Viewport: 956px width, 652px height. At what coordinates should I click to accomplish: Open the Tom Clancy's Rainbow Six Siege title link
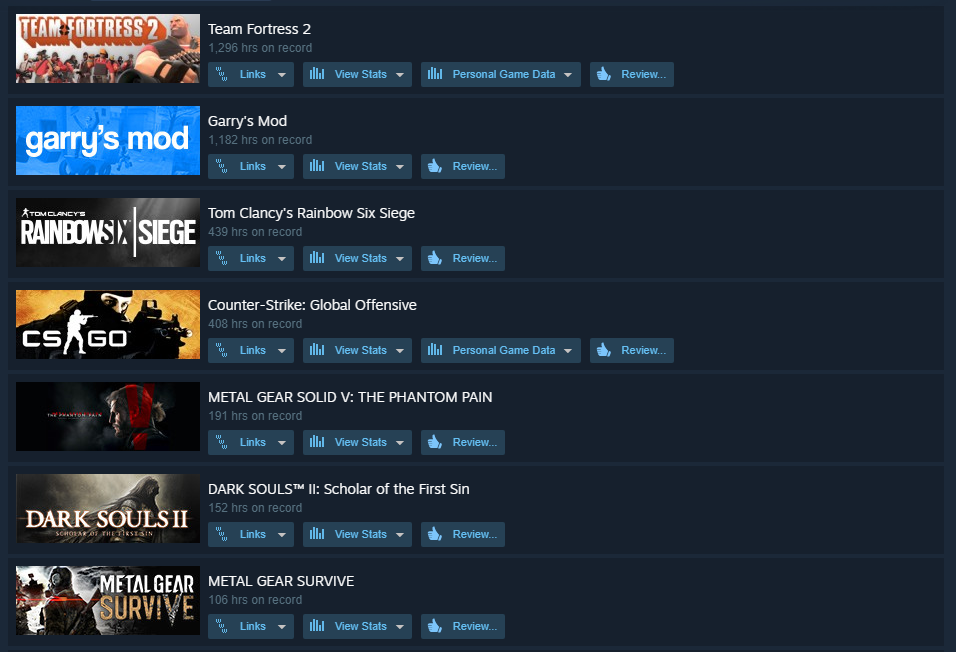pyautogui.click(x=311, y=213)
